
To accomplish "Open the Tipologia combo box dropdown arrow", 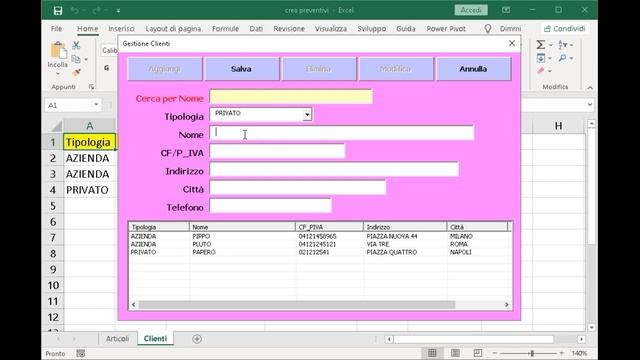I will coord(307,115).
